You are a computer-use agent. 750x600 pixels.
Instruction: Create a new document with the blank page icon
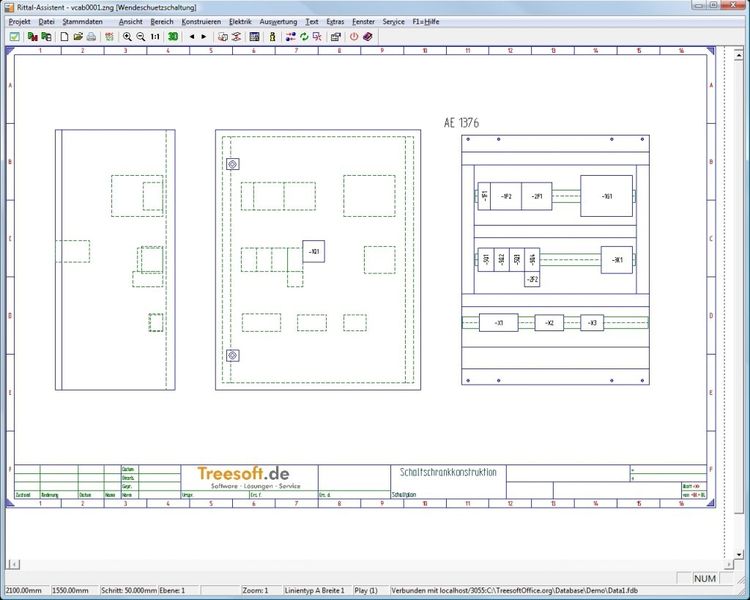pos(64,37)
